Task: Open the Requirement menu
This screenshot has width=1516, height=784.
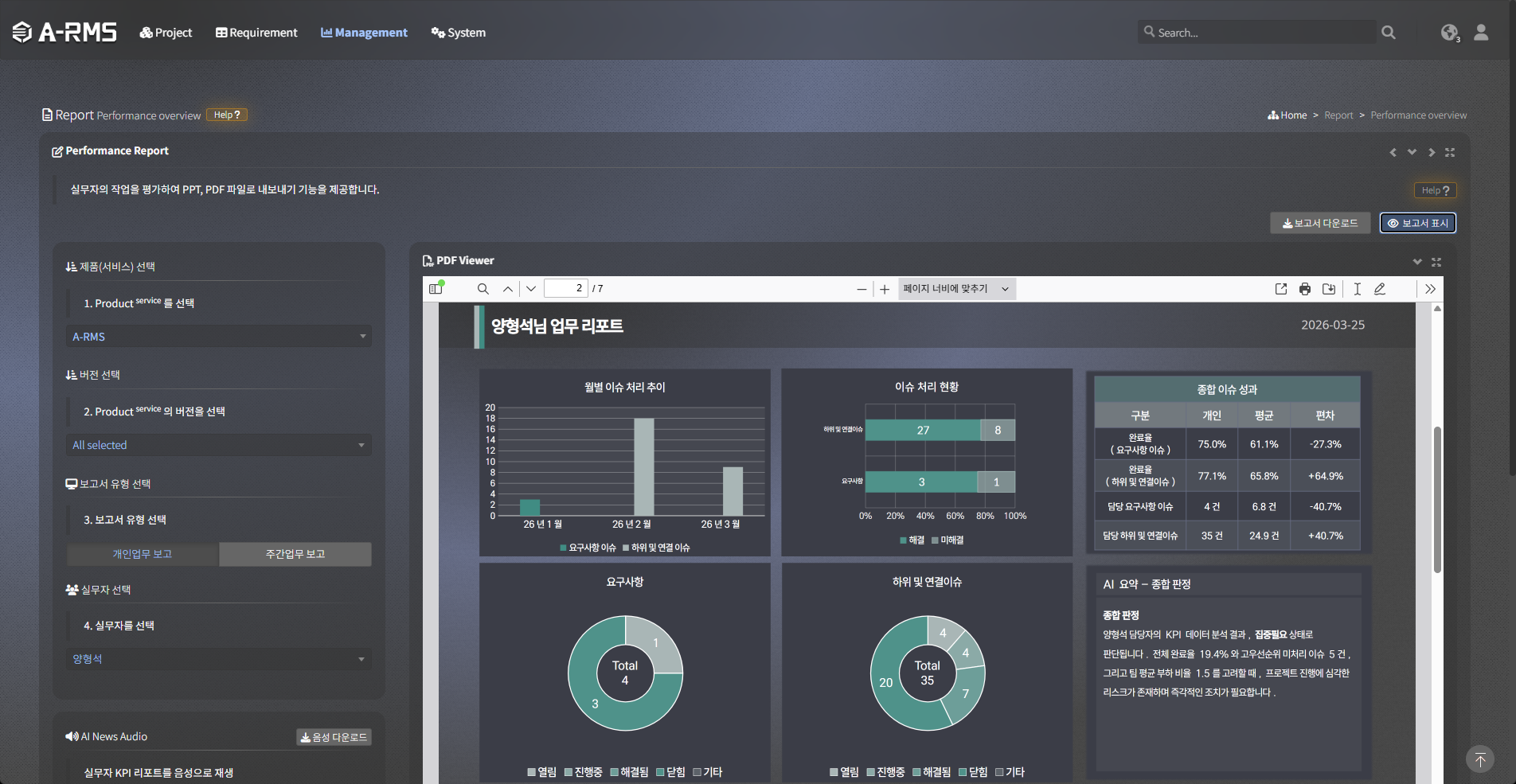Action: tap(256, 33)
